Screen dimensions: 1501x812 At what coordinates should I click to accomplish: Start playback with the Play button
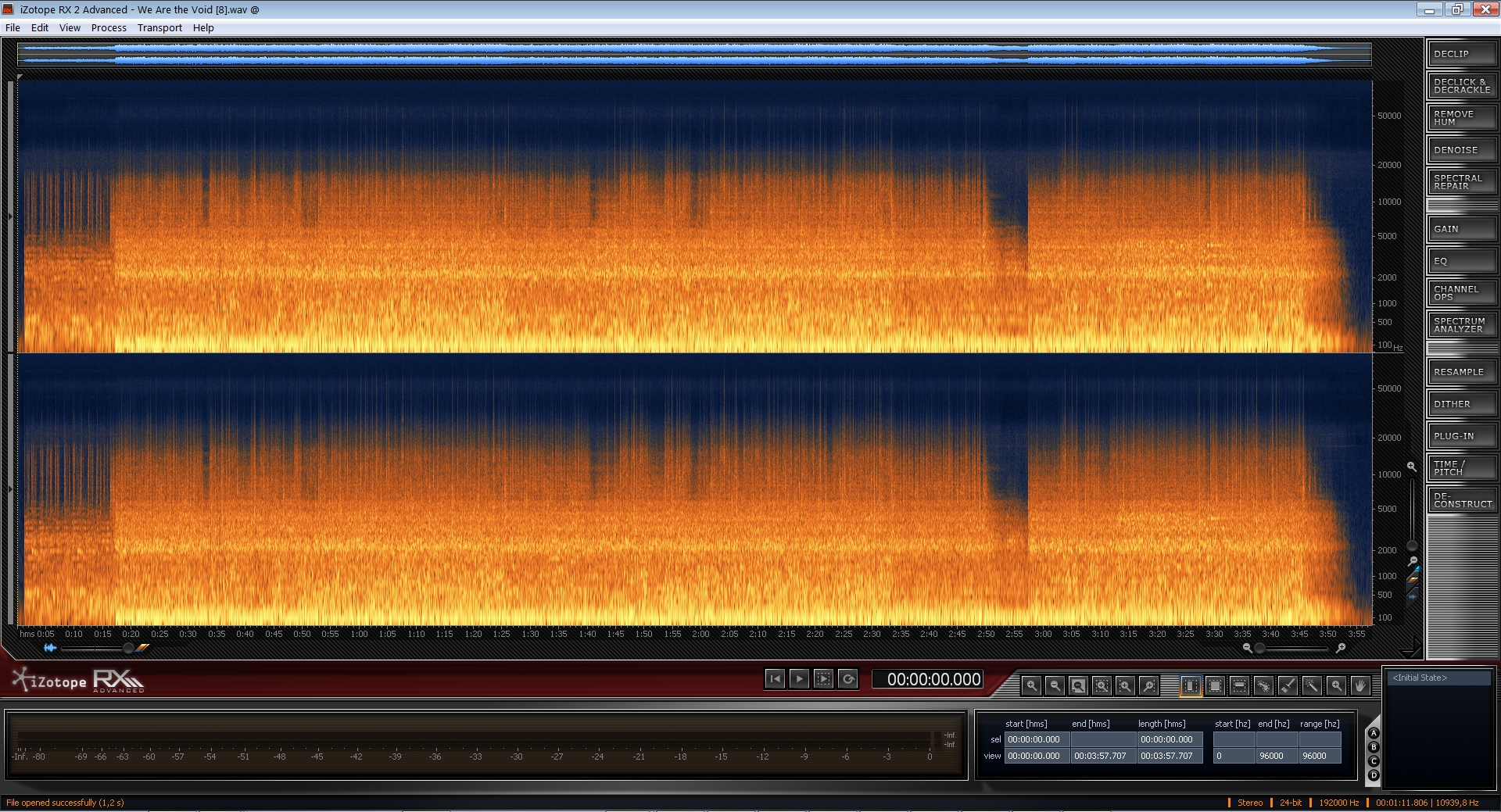coord(799,679)
